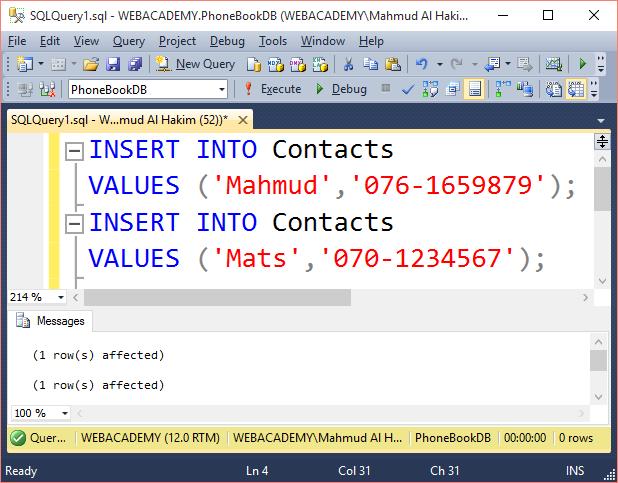Open the active documents list dropdown arrow
618x483 pixels.
coord(601,121)
